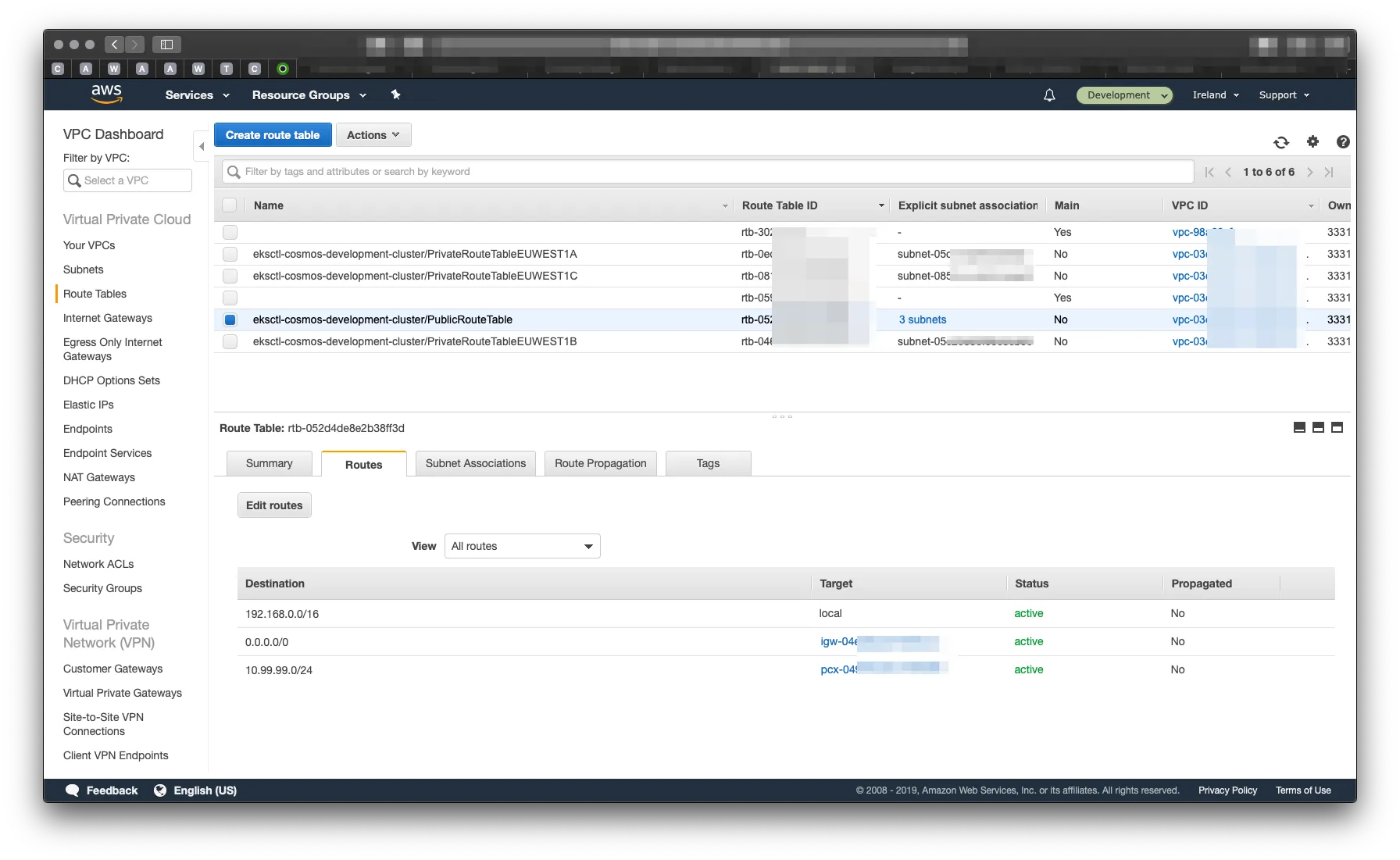The width and height of the screenshot is (1400, 860).
Task: Open the All routes view dropdown
Action: (x=522, y=546)
